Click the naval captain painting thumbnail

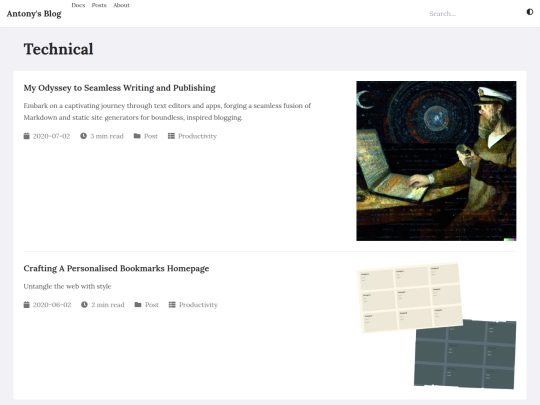436,161
